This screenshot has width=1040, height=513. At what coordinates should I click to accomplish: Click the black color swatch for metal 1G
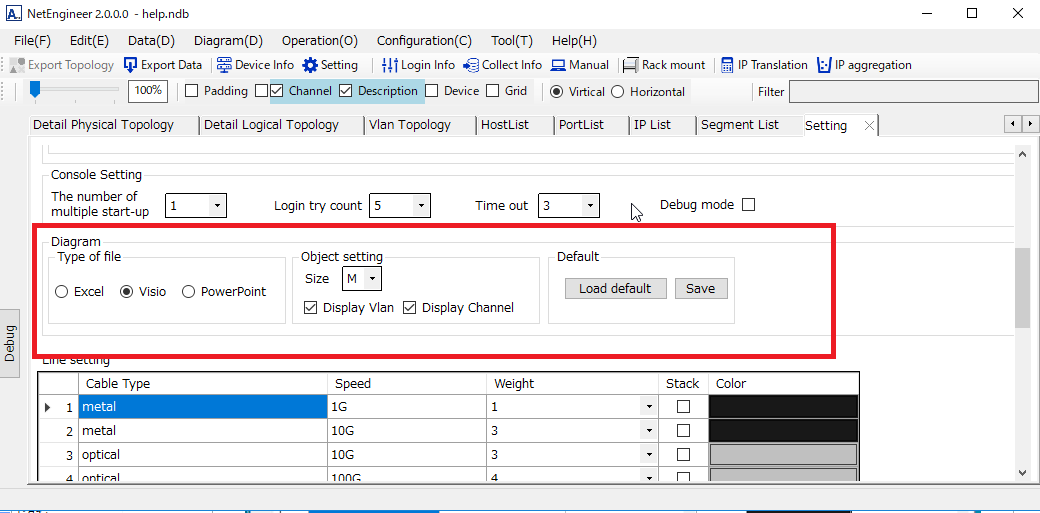tap(783, 407)
